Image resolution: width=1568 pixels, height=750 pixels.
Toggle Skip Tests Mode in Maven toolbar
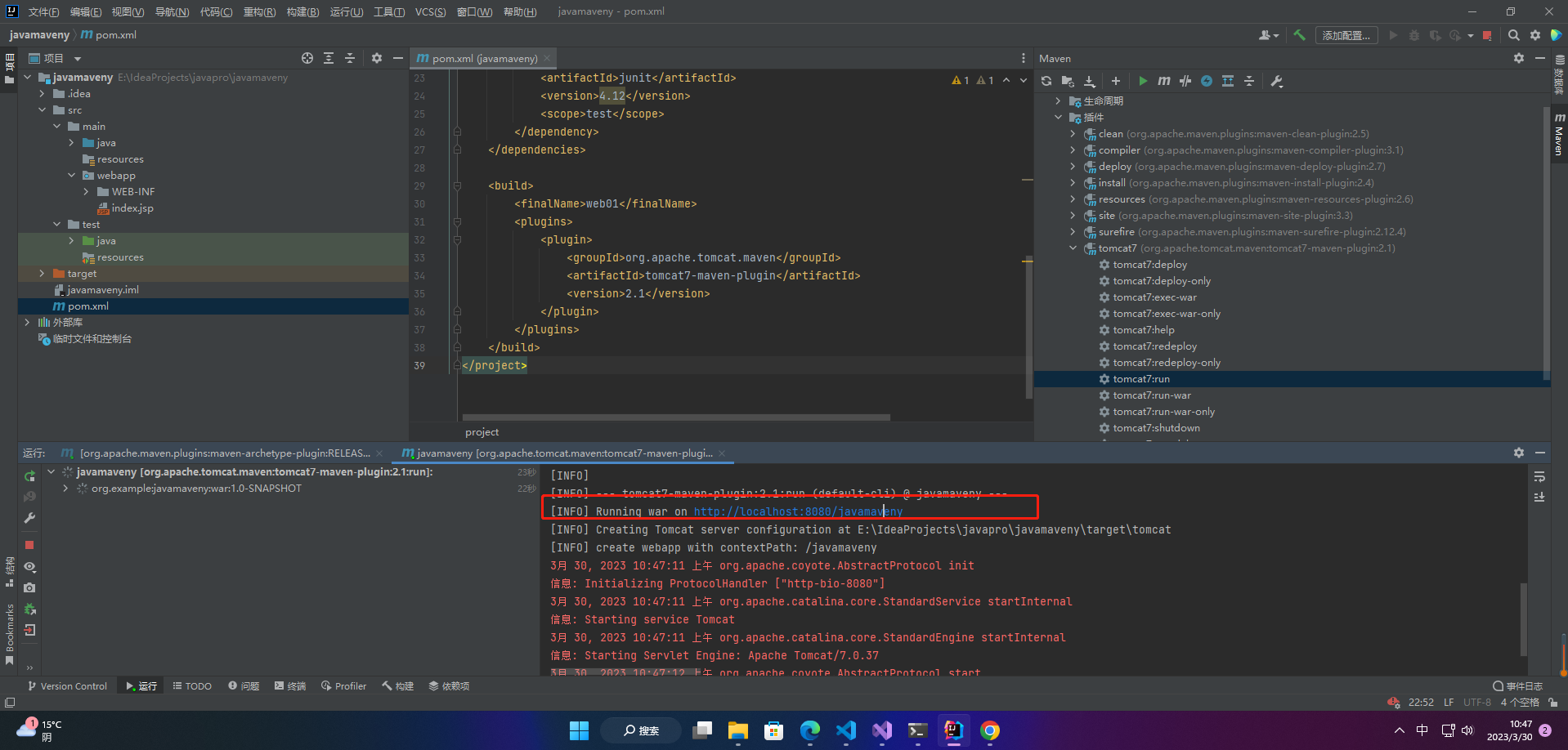pyautogui.click(x=1207, y=81)
